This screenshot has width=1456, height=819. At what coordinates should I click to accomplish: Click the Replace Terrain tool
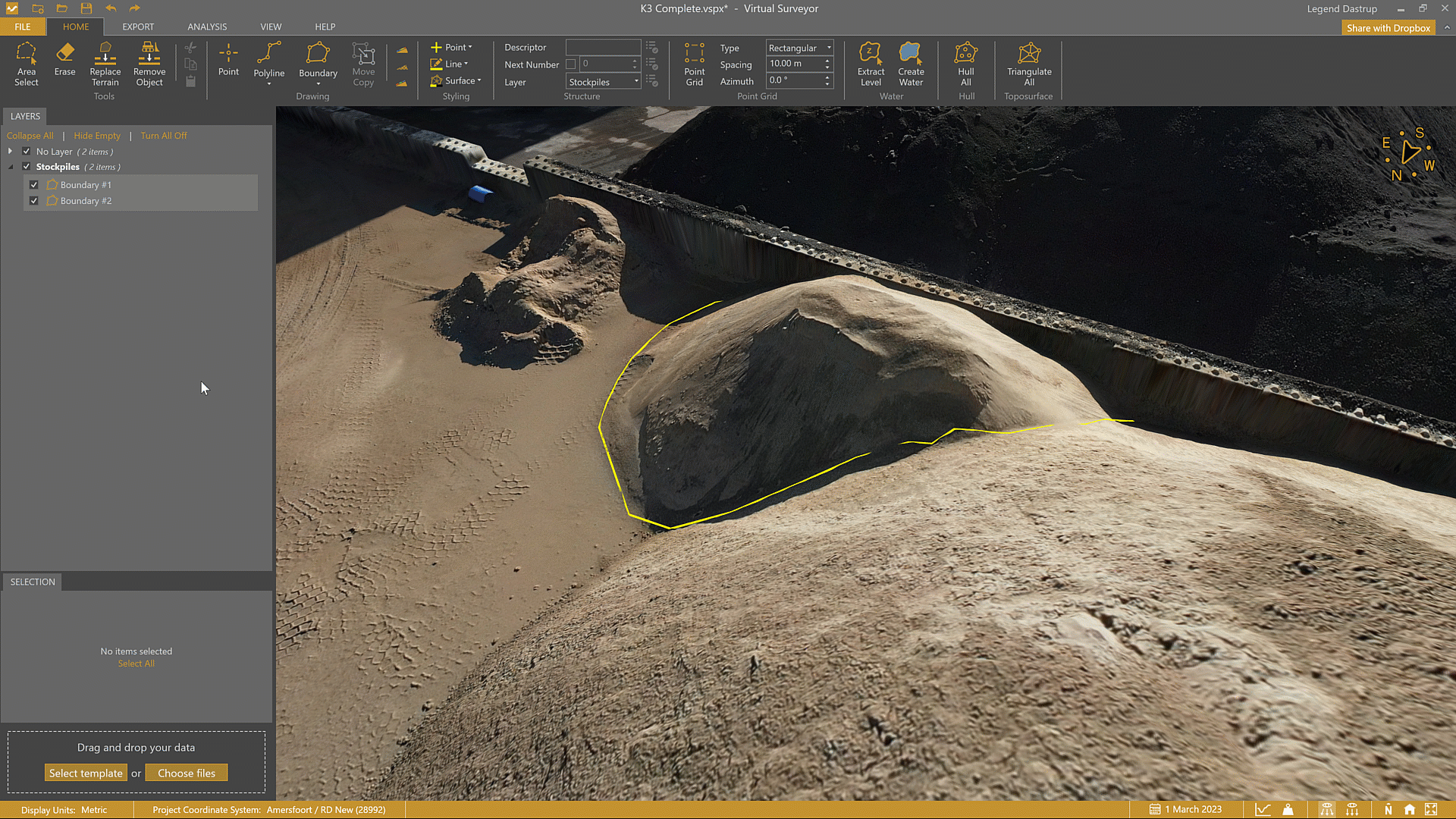(x=105, y=64)
